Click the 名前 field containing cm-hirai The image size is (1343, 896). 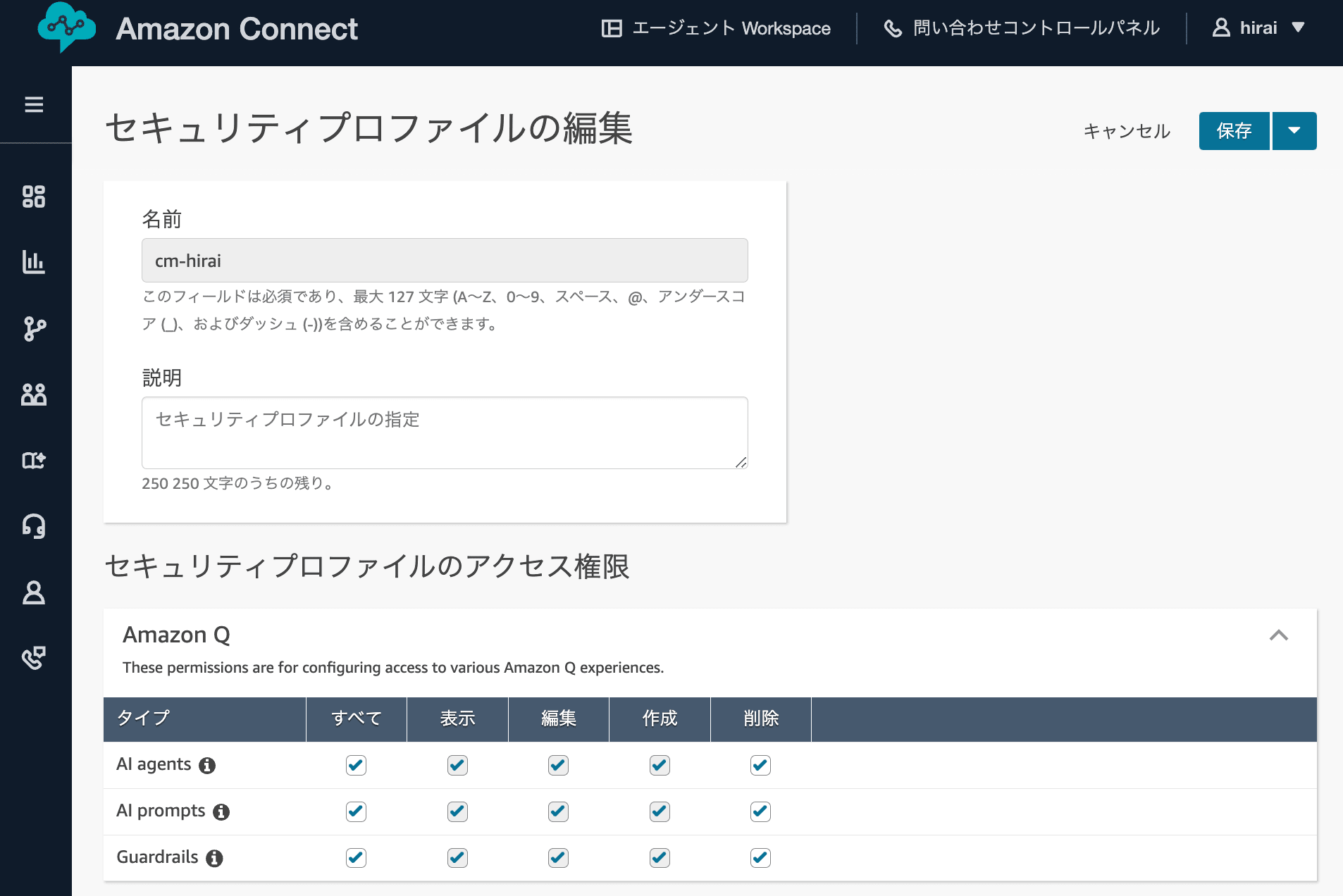pos(445,261)
